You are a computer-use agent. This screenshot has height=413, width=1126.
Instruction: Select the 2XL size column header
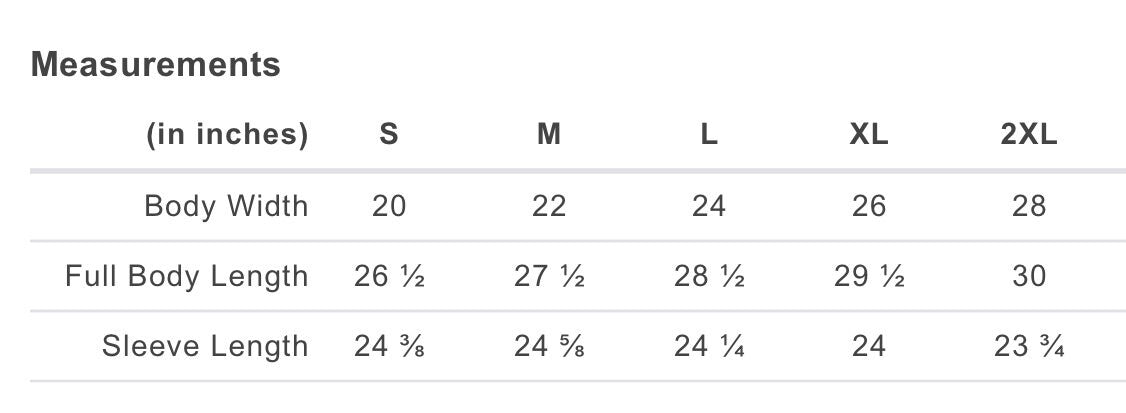click(x=1029, y=135)
